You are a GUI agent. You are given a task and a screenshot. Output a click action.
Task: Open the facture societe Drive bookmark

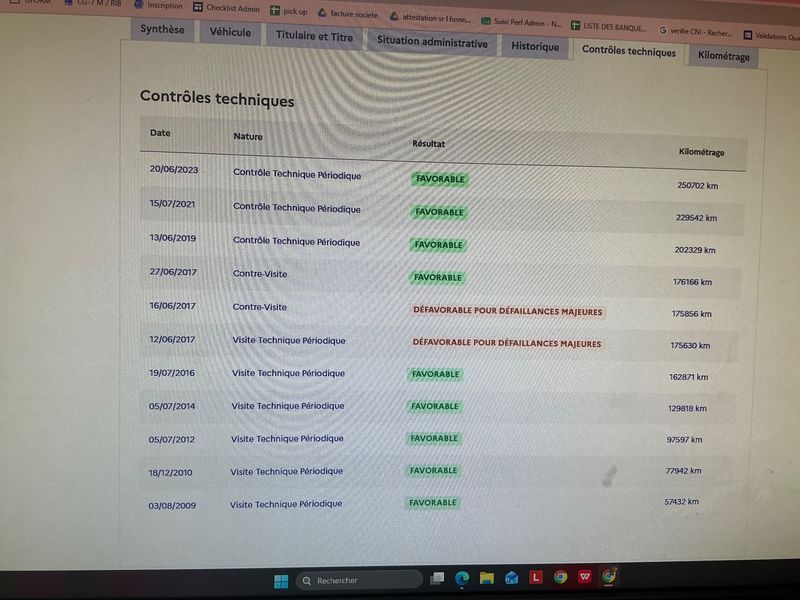[x=347, y=14]
